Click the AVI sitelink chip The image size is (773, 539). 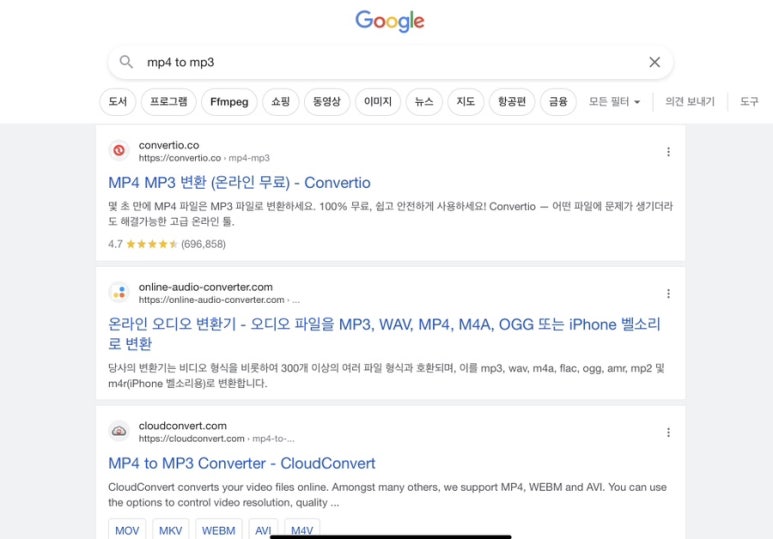(263, 530)
